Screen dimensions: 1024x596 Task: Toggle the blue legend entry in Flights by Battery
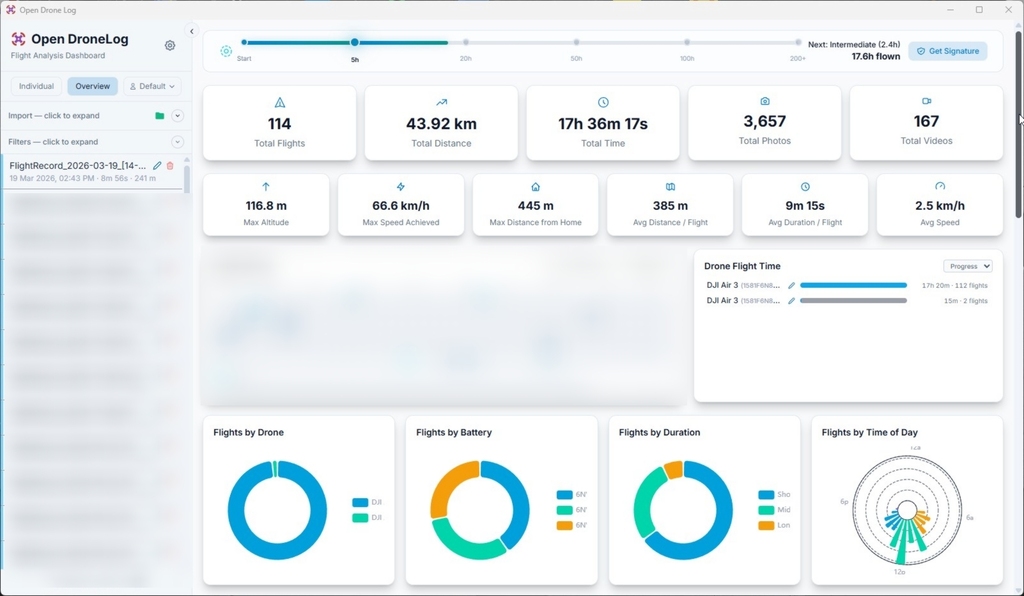tap(564, 495)
